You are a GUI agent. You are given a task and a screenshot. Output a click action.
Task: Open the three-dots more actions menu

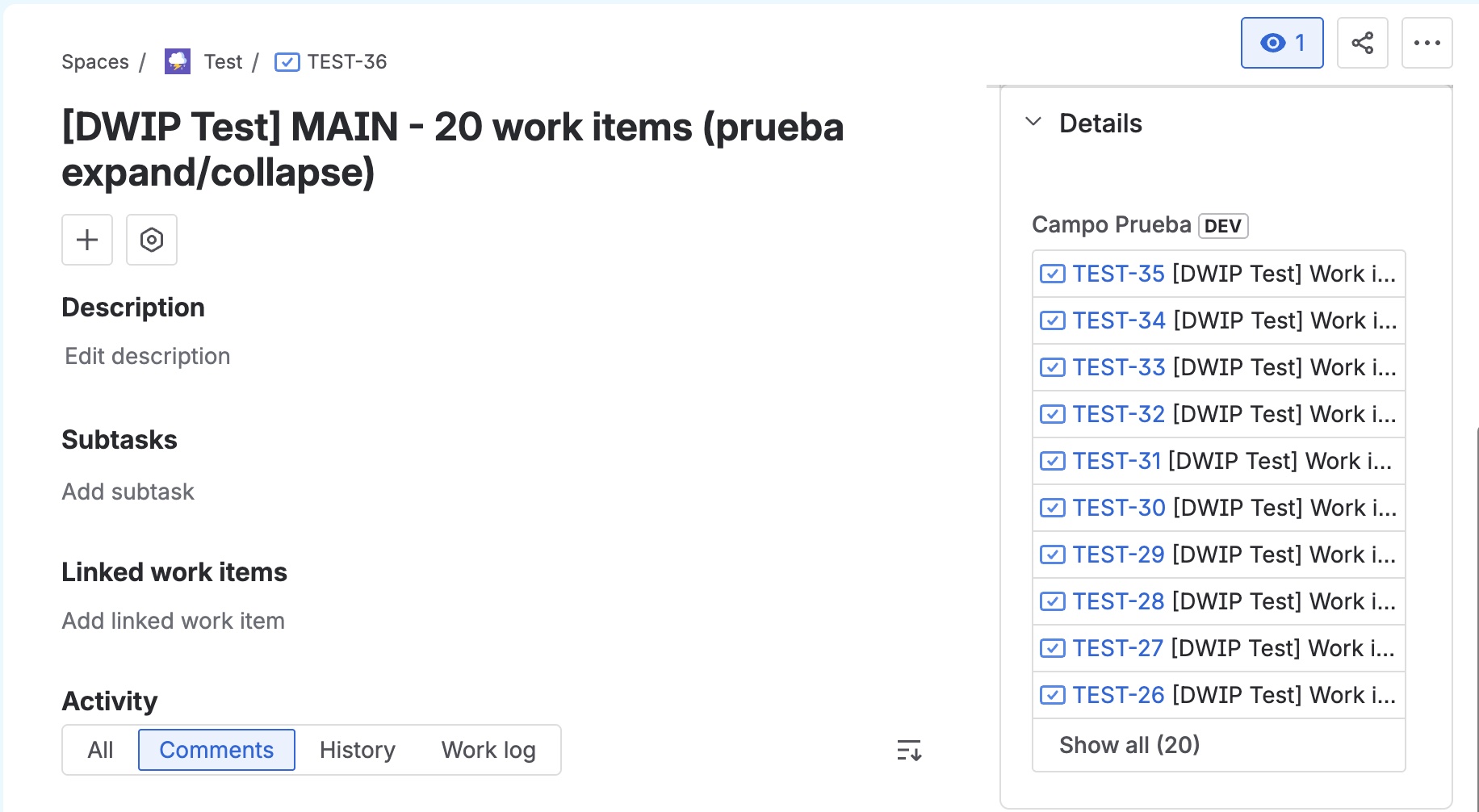coord(1427,43)
